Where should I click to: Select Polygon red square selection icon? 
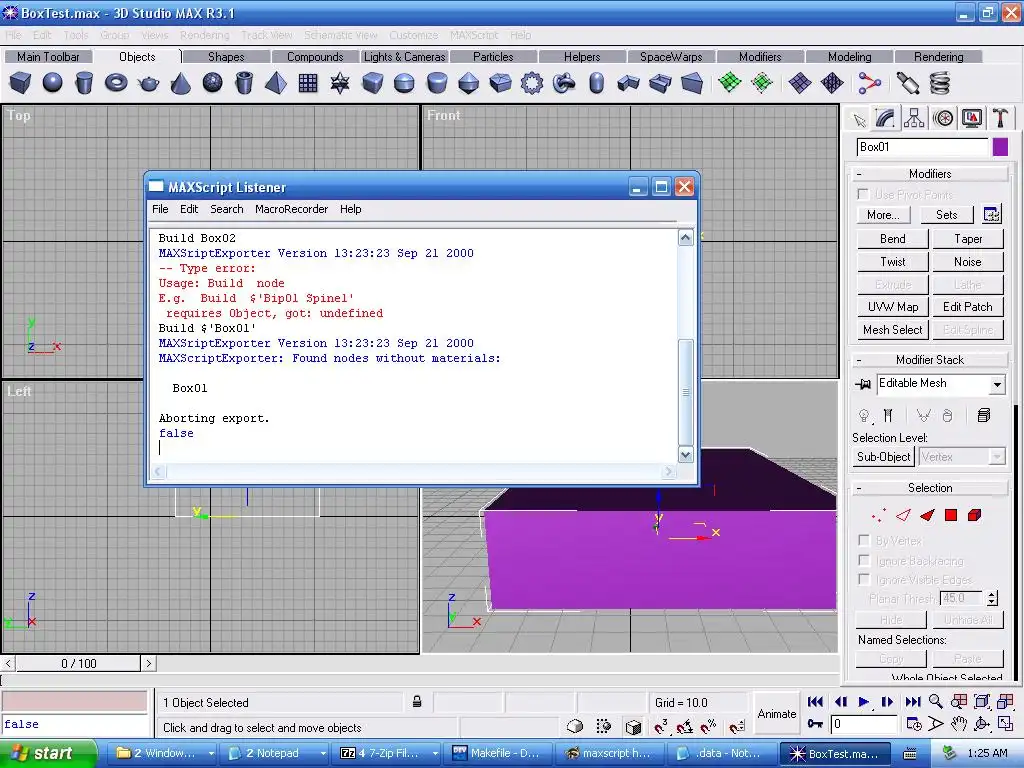click(x=951, y=515)
